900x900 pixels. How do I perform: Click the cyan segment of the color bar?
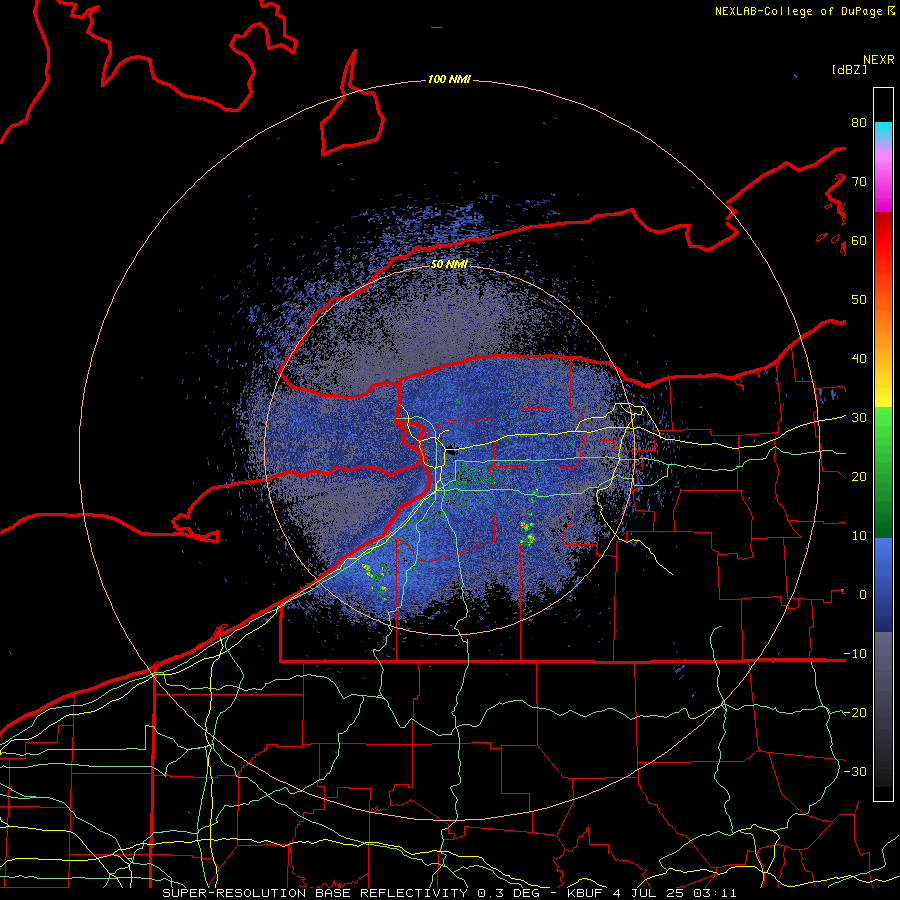883,131
